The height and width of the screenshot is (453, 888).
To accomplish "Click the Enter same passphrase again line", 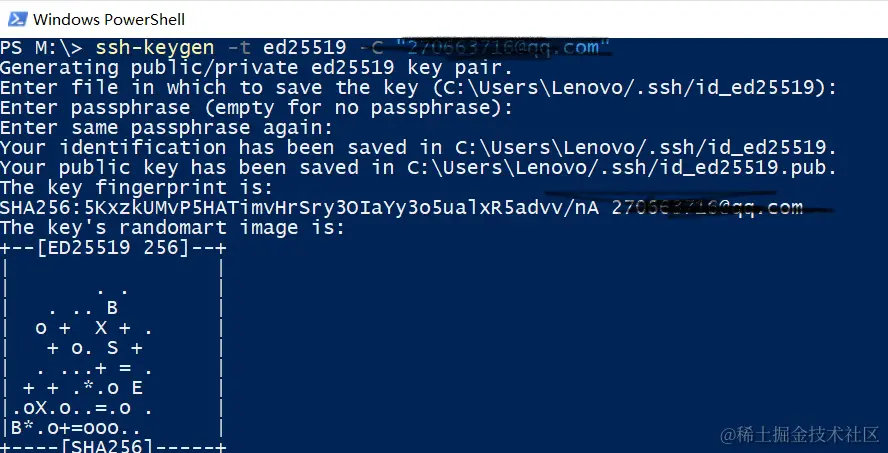I will coord(166,127).
